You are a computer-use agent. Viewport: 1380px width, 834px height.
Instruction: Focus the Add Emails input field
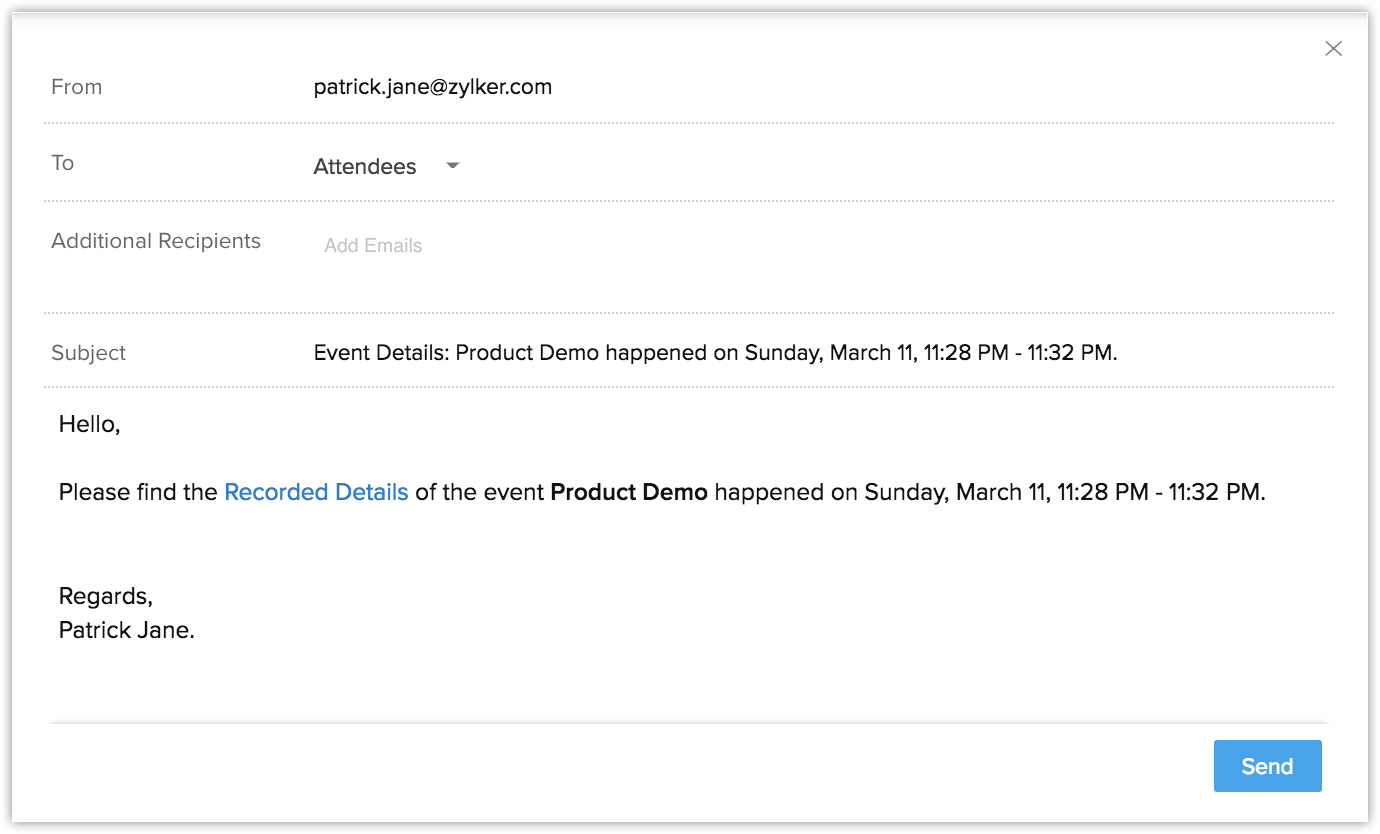(x=373, y=246)
